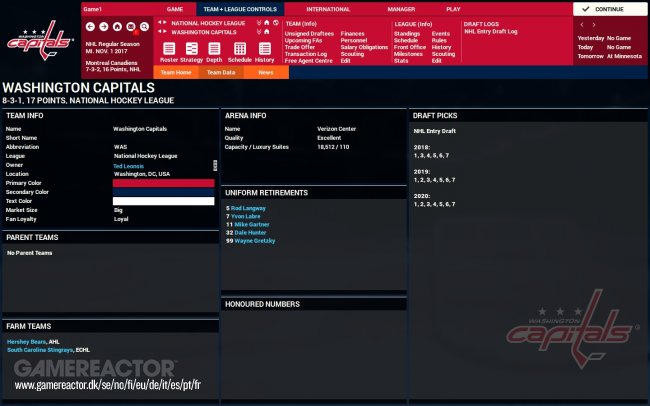This screenshot has width=650, height=406.
Task: Switch to the Team Home tab
Action: 176,72
